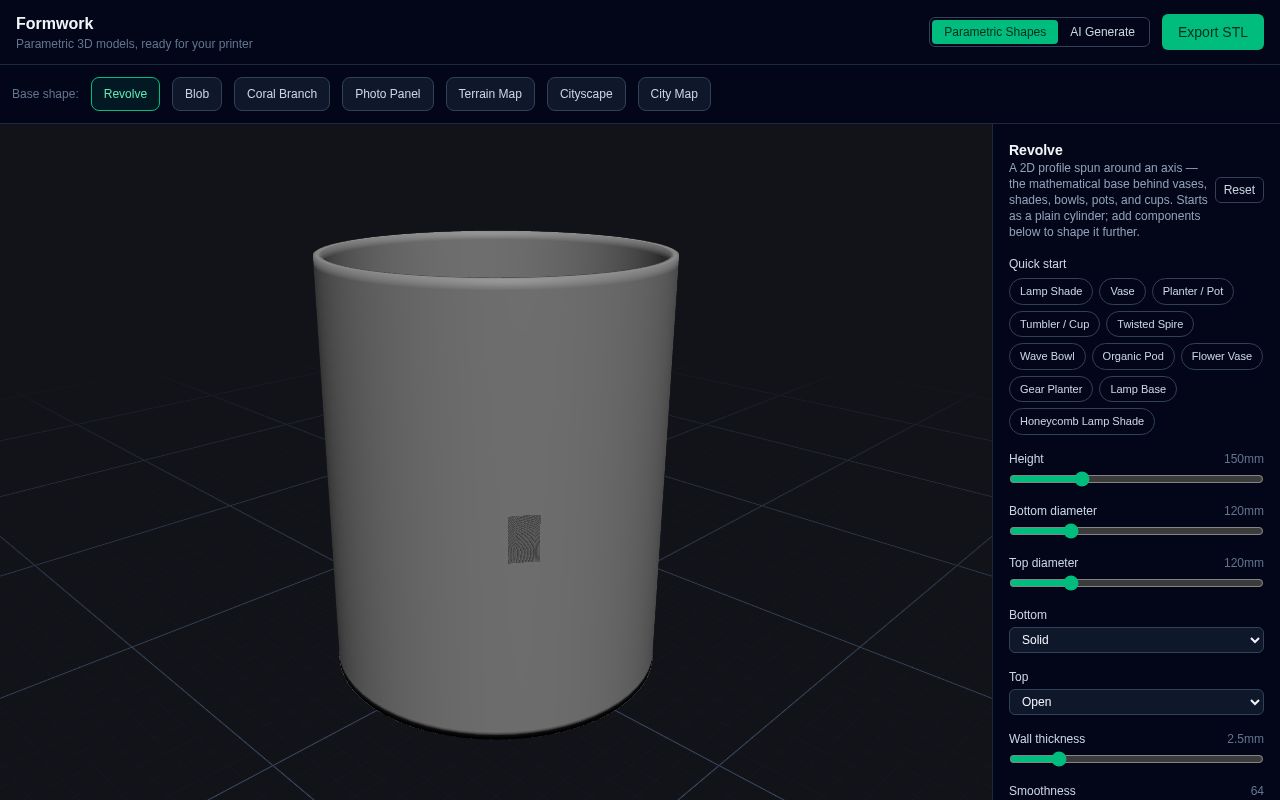1280x800 pixels.
Task: Switch to AI Generate mode
Action: coord(1102,32)
